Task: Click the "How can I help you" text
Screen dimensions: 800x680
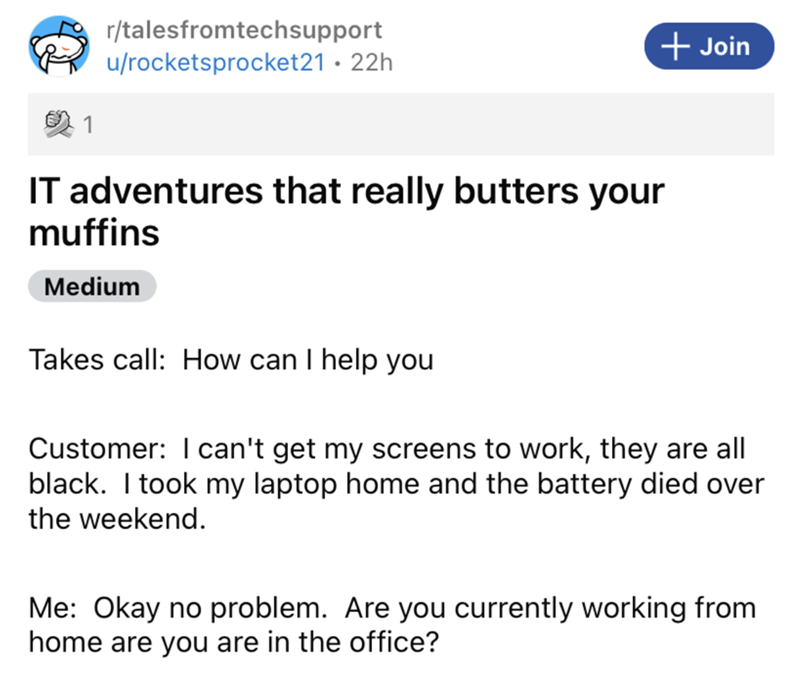Action: point(306,360)
